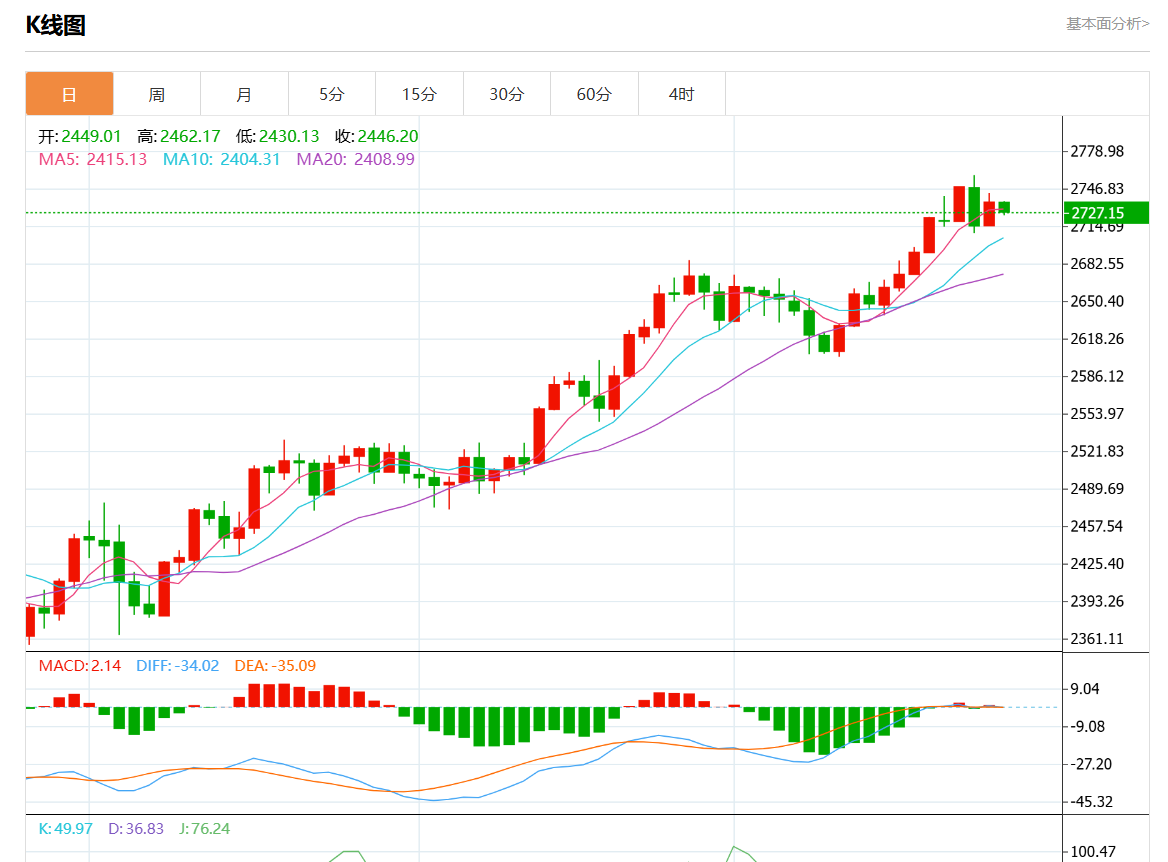Click the MA5: 2415.13 indicator label
The height and width of the screenshot is (862, 1168).
(92, 159)
